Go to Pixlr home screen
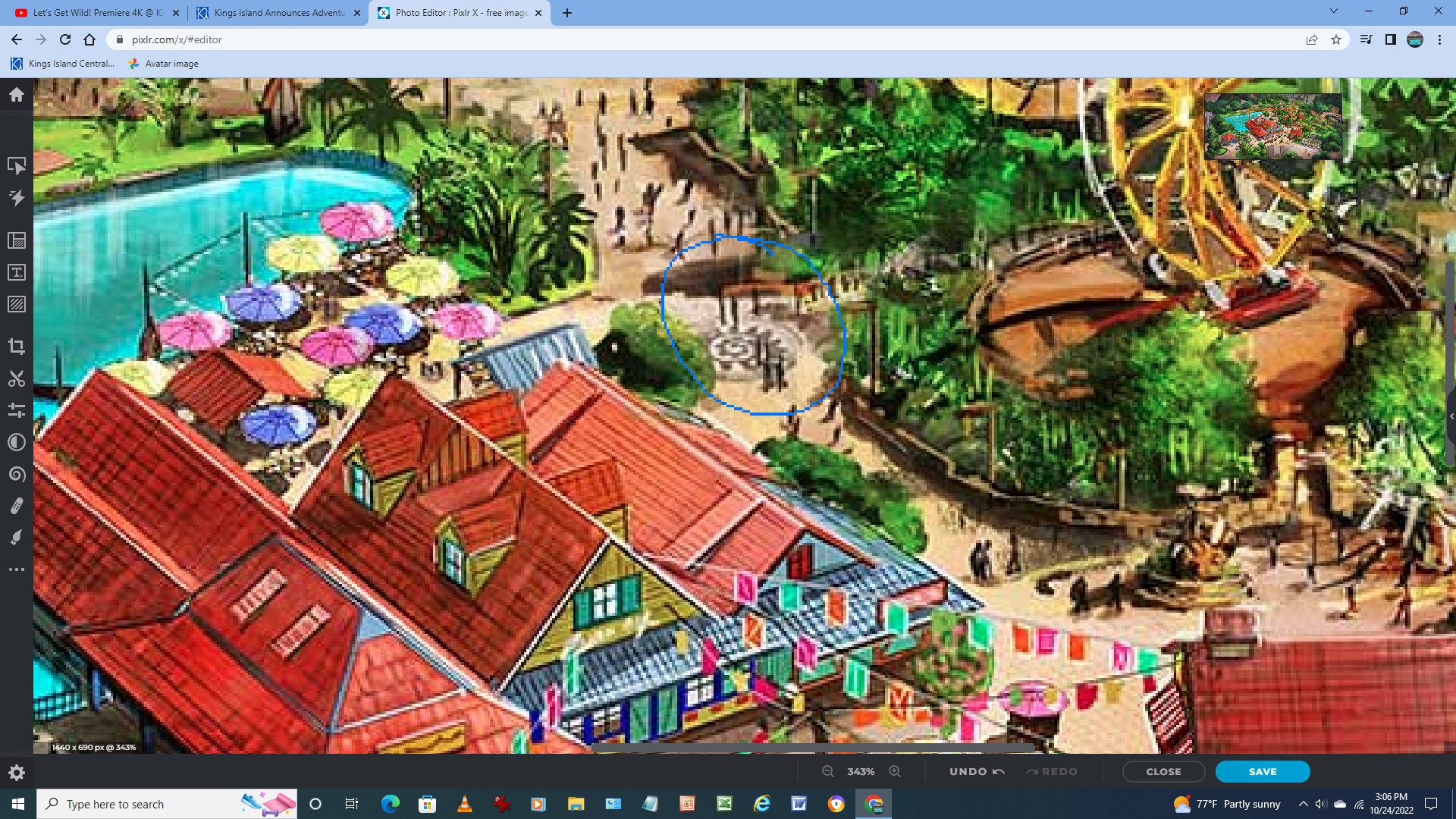This screenshot has width=1456, height=819. point(17,95)
